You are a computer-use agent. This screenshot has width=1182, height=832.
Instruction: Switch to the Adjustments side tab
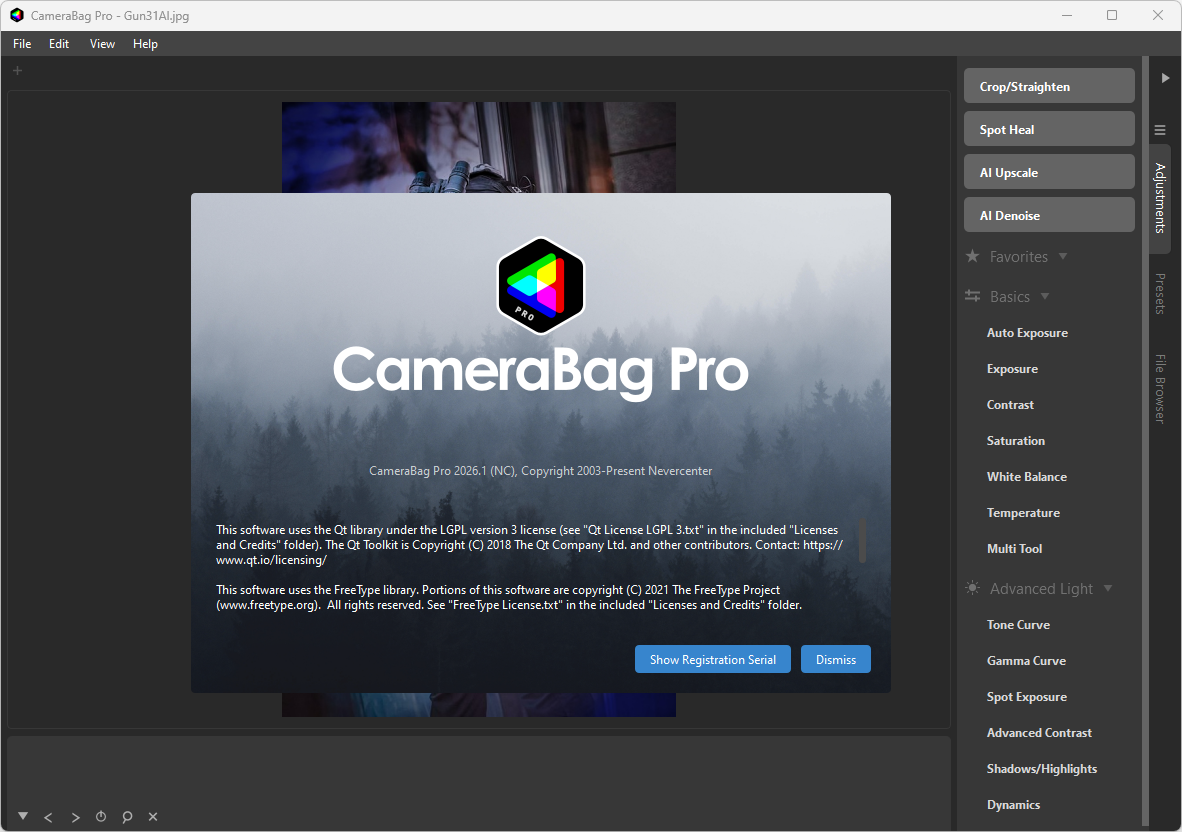(1160, 198)
